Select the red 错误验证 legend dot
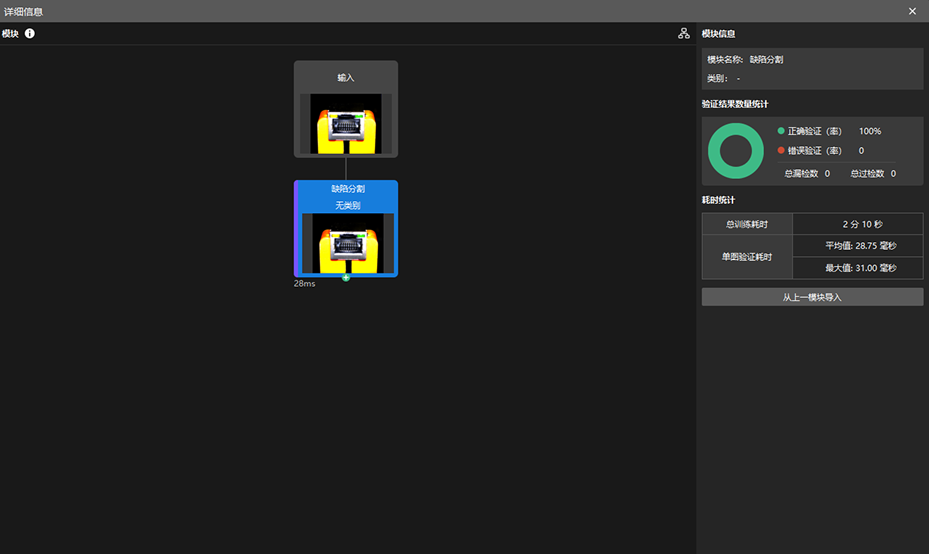Viewport: 929px width, 554px height. [x=781, y=150]
